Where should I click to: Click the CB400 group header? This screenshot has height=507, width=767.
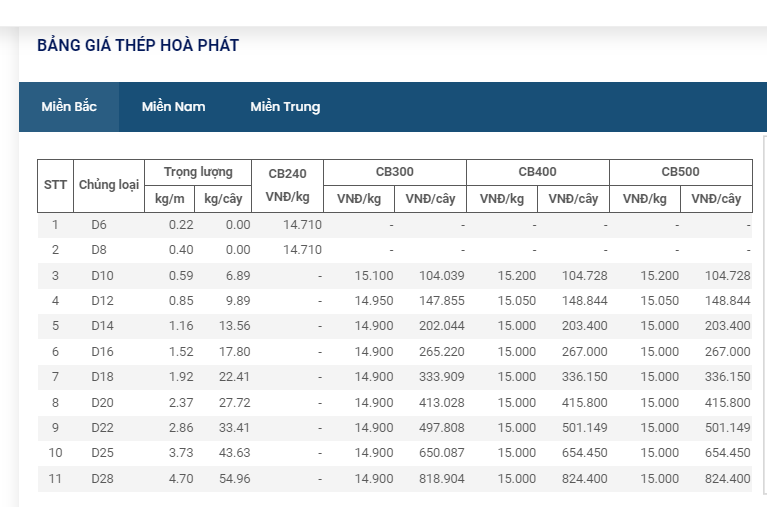537,172
